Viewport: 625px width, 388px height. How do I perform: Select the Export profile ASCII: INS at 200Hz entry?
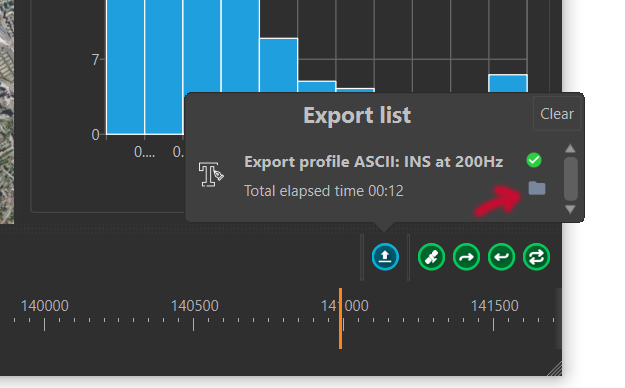click(x=373, y=162)
